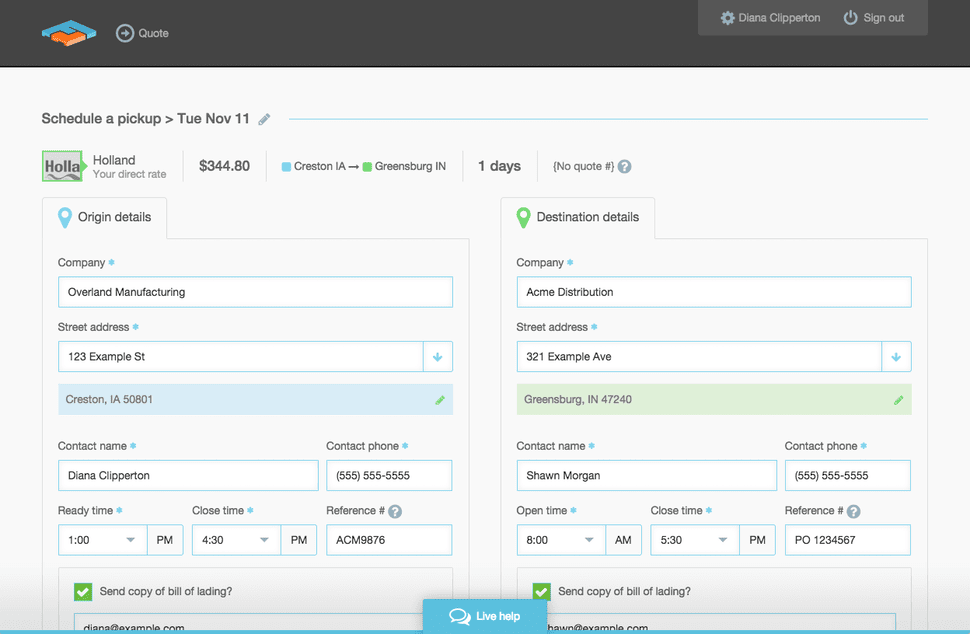
Task: Click the Holland direct rate logo
Action: [62, 166]
